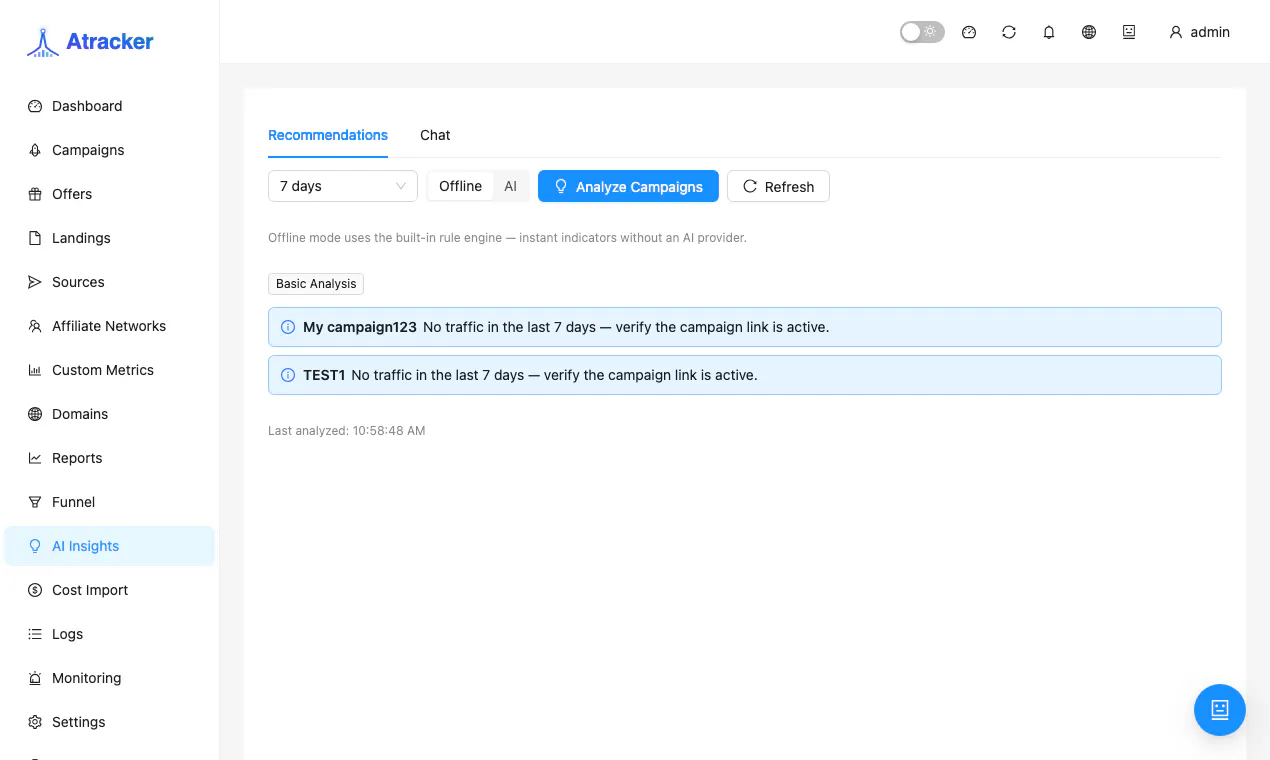
Task: Open the 7 days period dropdown
Action: coord(343,186)
